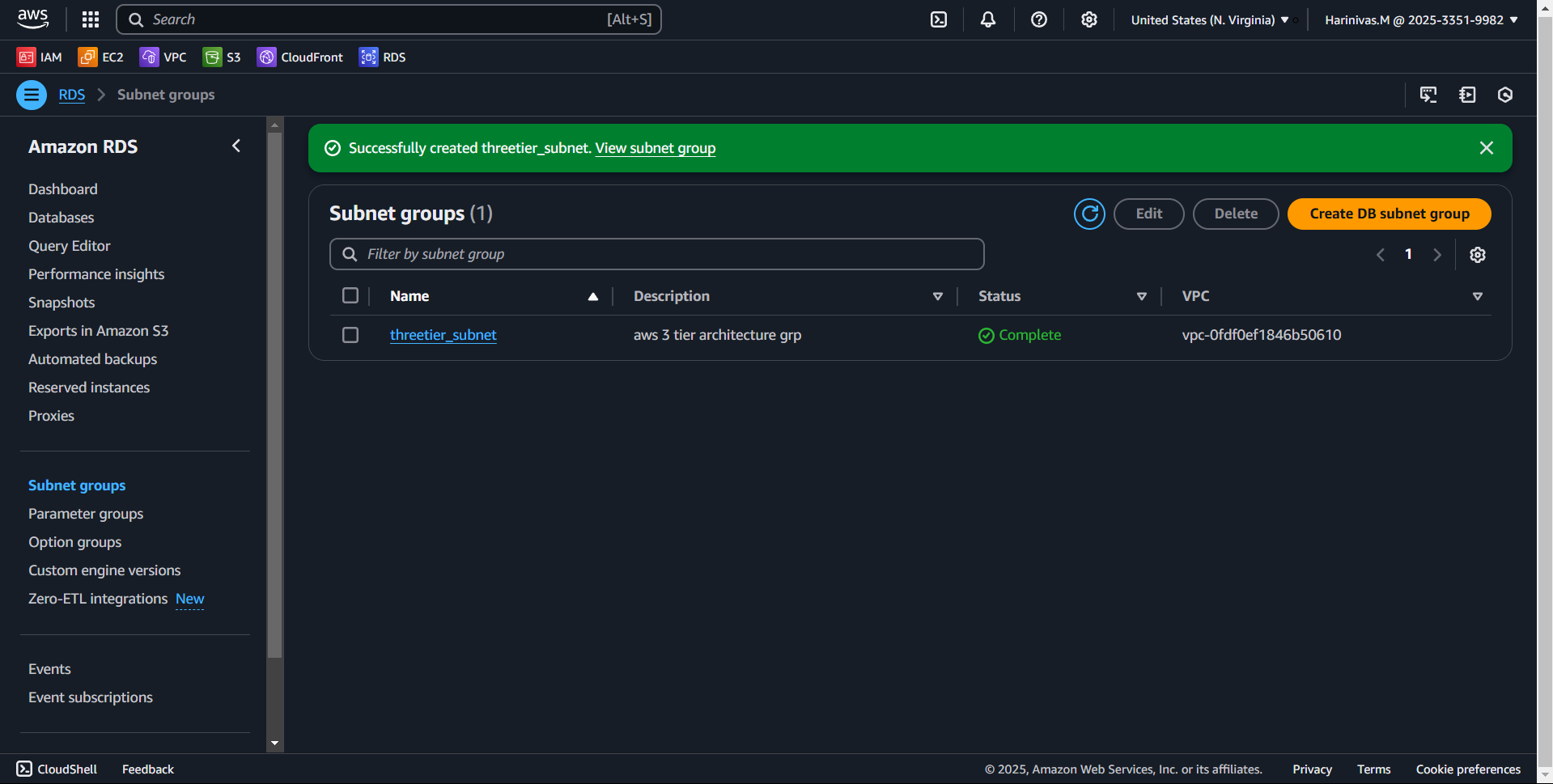Open the IAM shortcut
Screen dimensions: 1553x784
40,57
